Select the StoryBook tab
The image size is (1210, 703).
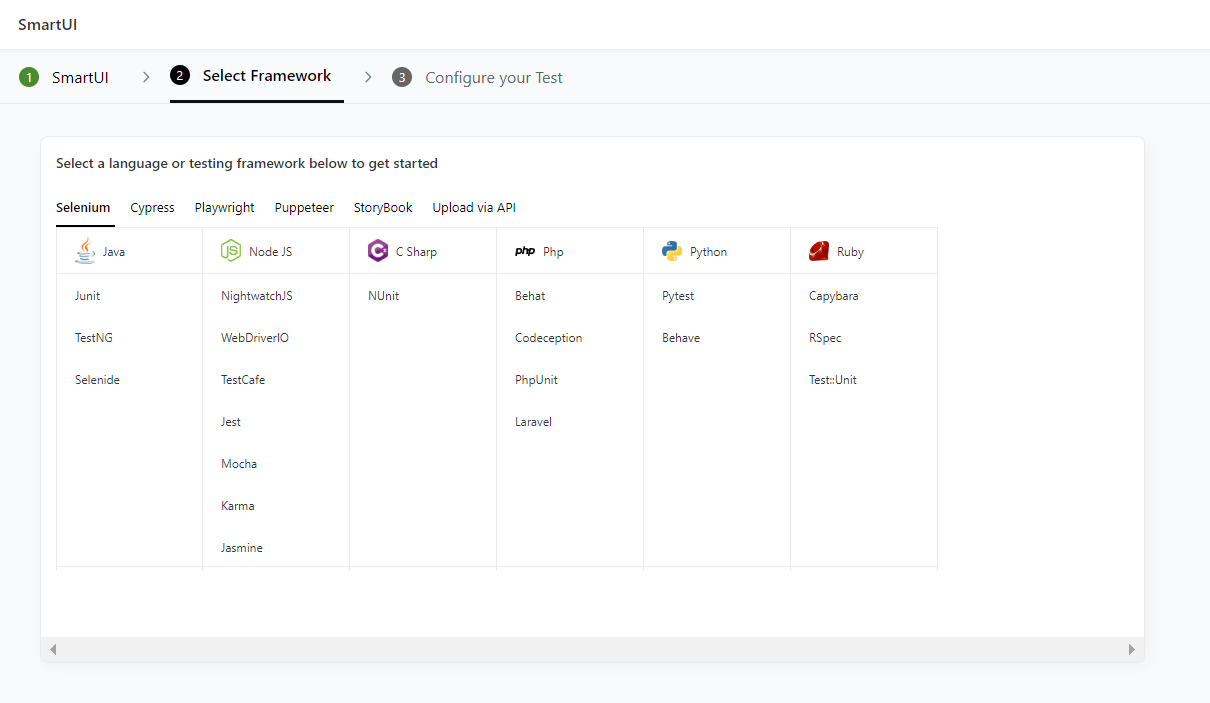click(383, 208)
